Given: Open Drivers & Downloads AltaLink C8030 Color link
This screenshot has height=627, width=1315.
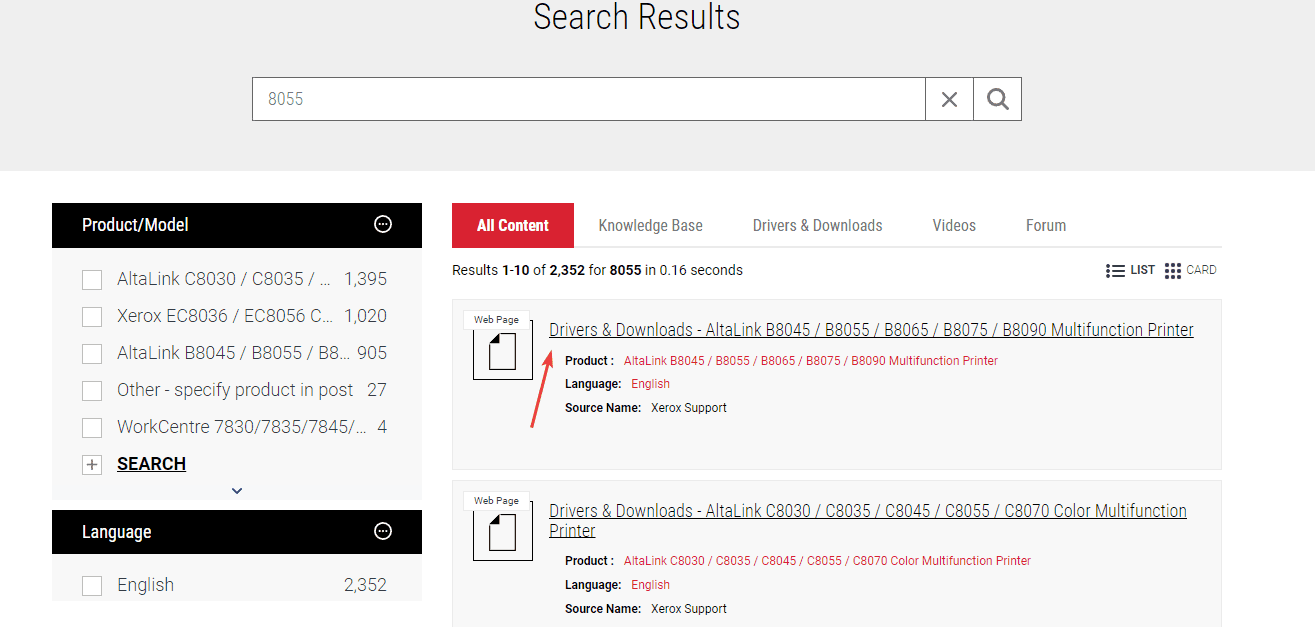Looking at the screenshot, I should tap(867, 511).
